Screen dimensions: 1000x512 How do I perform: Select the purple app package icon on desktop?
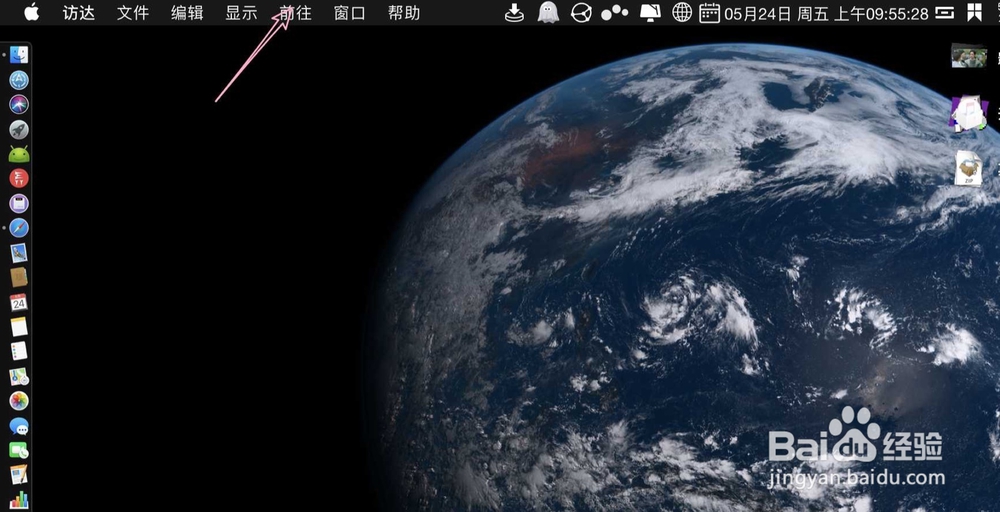click(969, 113)
